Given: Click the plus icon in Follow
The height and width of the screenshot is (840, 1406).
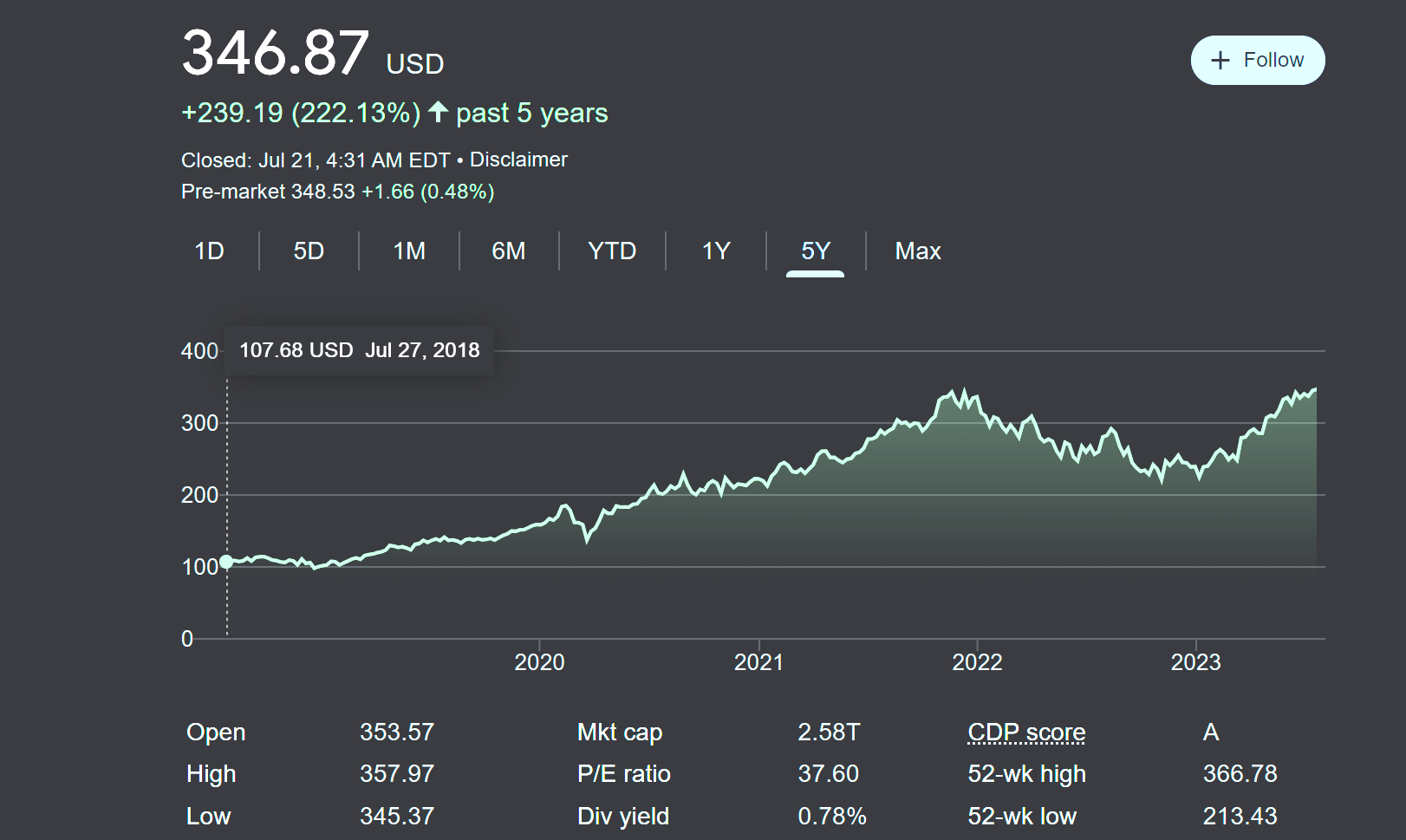Looking at the screenshot, I should pos(1220,60).
